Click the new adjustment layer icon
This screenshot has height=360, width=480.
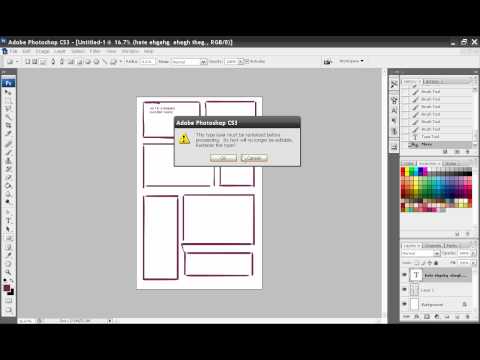click(x=437, y=316)
